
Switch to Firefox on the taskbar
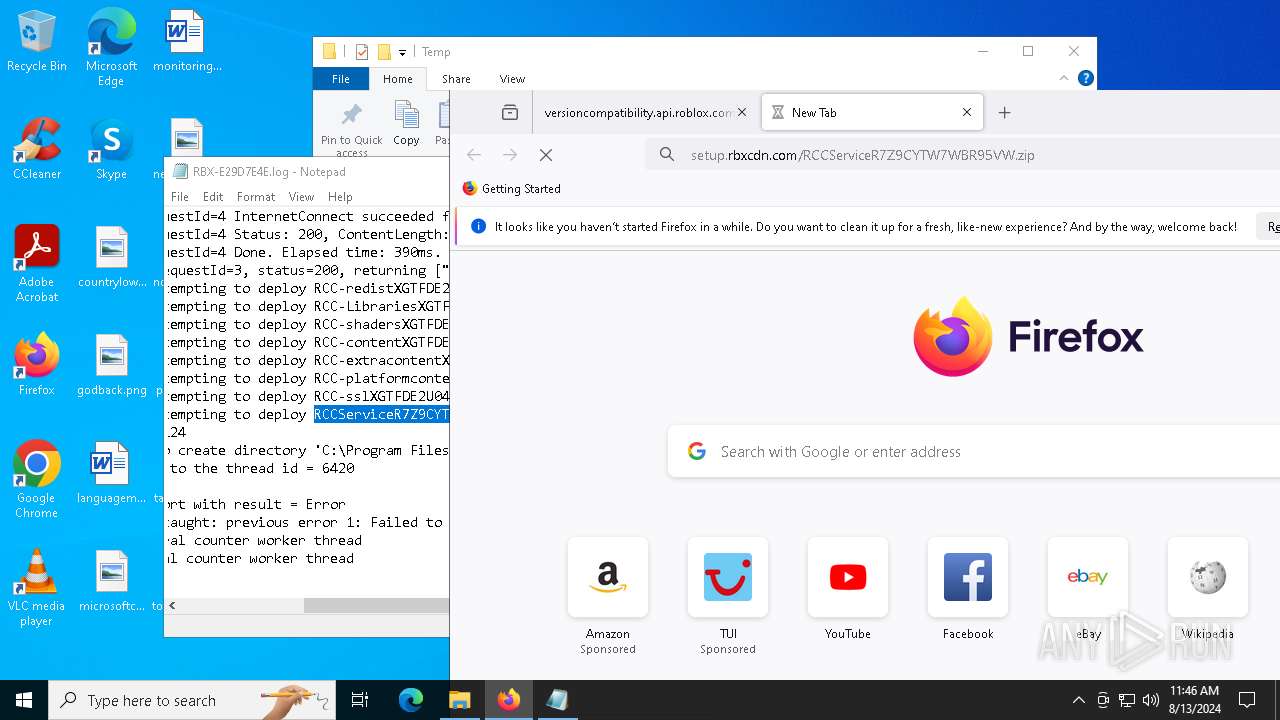click(509, 700)
